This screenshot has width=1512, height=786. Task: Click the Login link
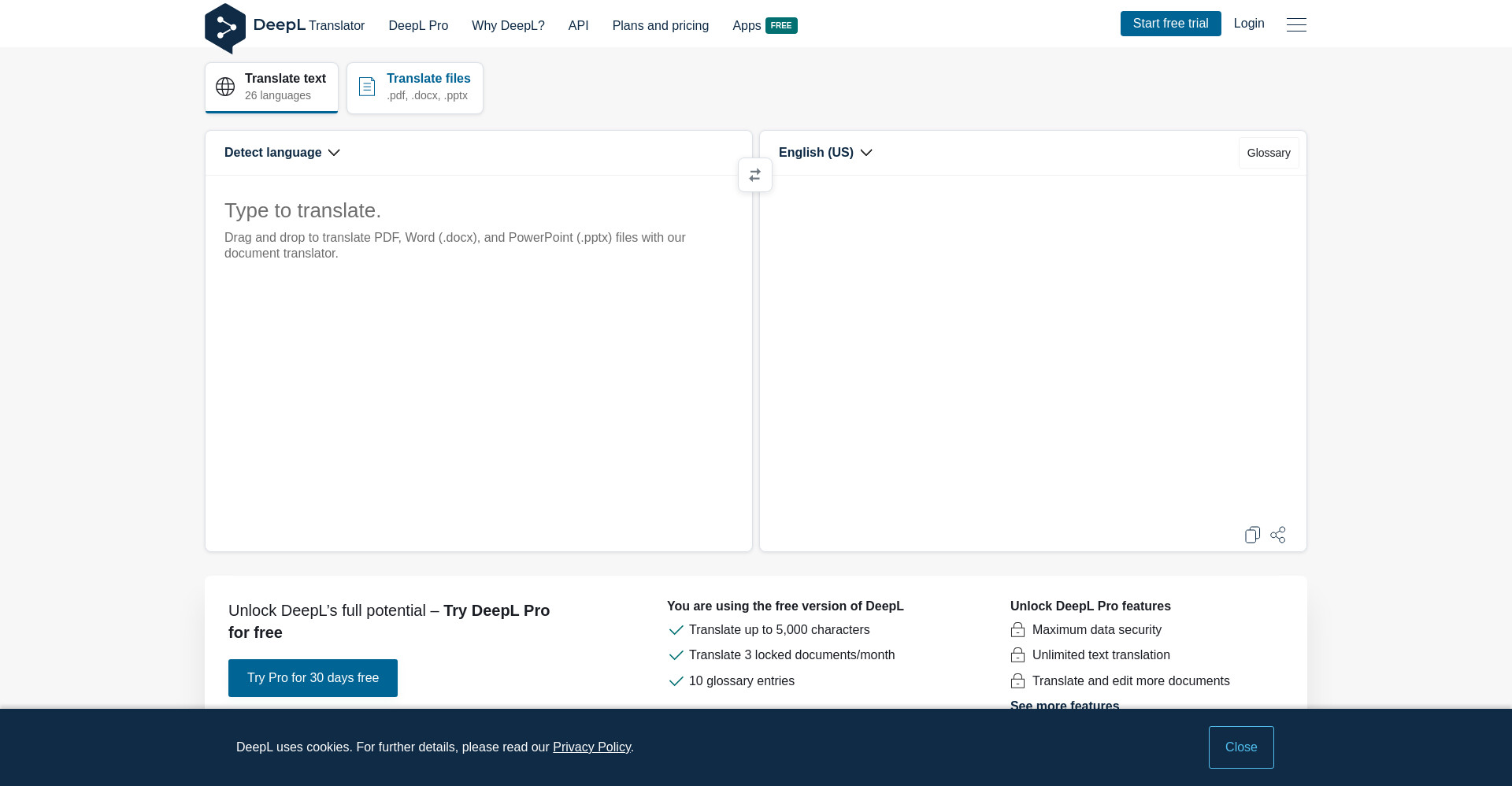point(1249,24)
